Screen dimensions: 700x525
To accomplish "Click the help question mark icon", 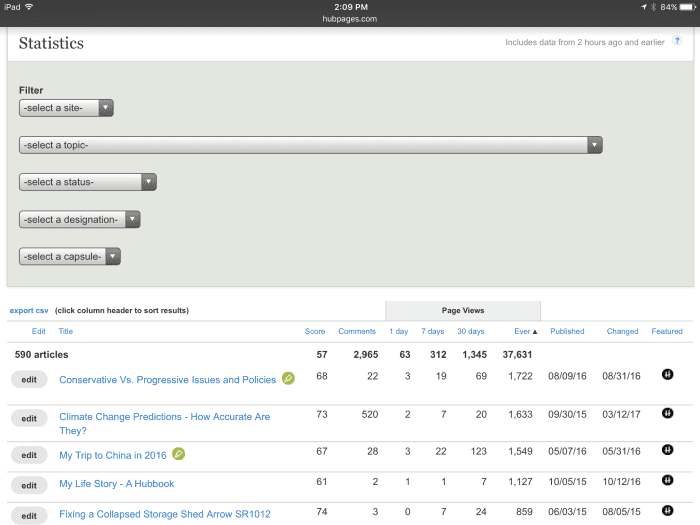I will [x=677, y=42].
